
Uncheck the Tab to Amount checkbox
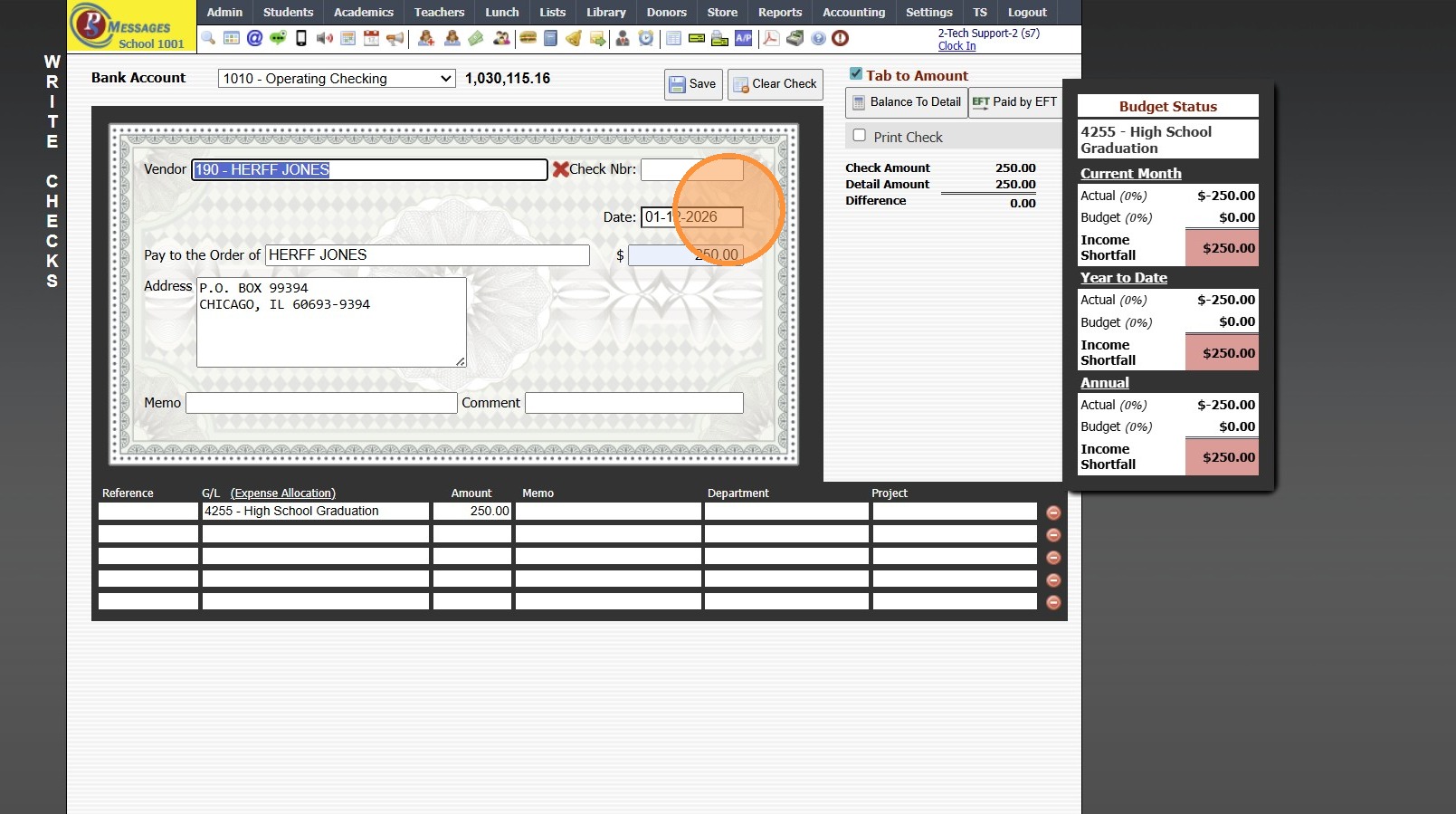pyautogui.click(x=856, y=74)
